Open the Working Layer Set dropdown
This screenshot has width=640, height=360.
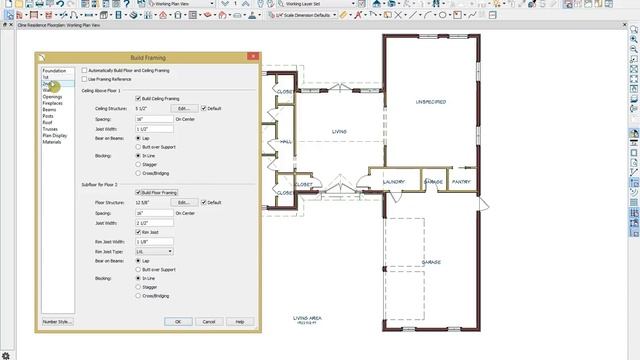[x=353, y=4]
